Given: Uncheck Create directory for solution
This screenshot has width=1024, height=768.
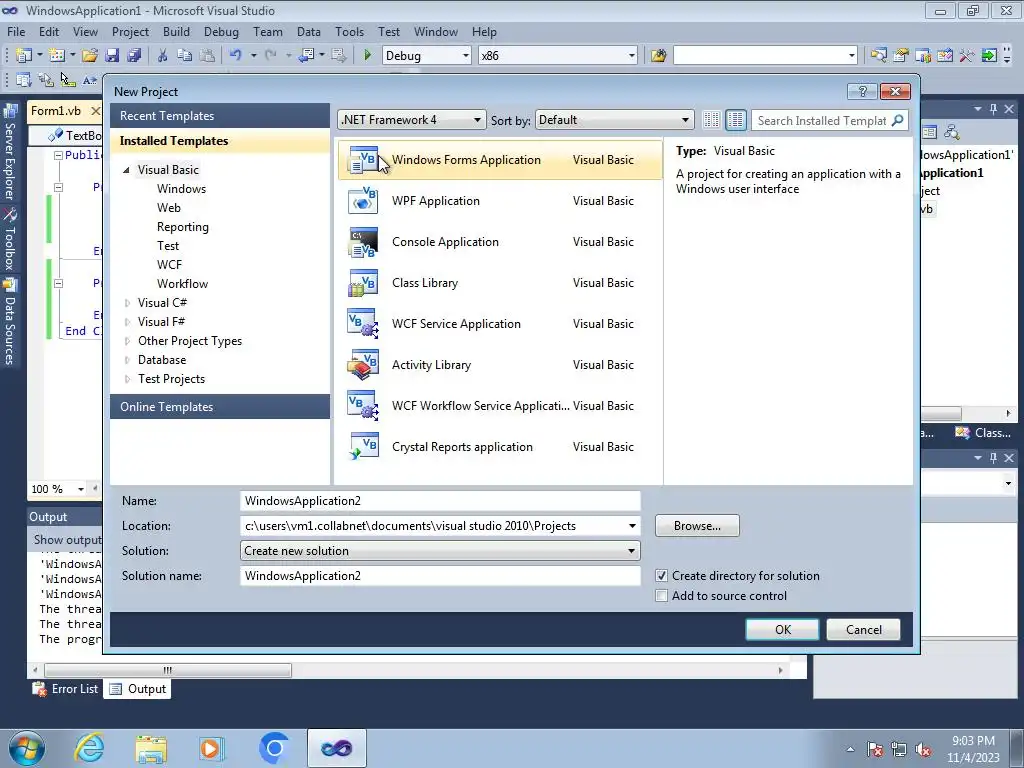Looking at the screenshot, I should pos(662,576).
